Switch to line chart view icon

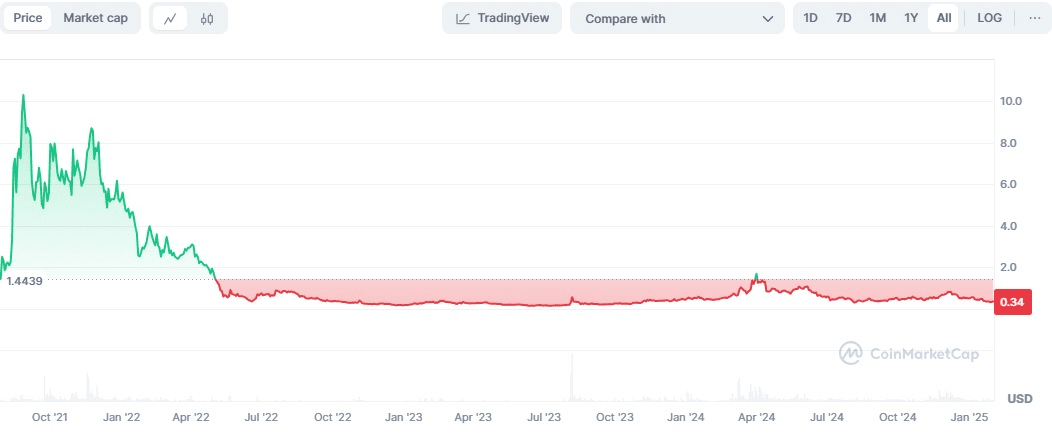pyautogui.click(x=170, y=18)
